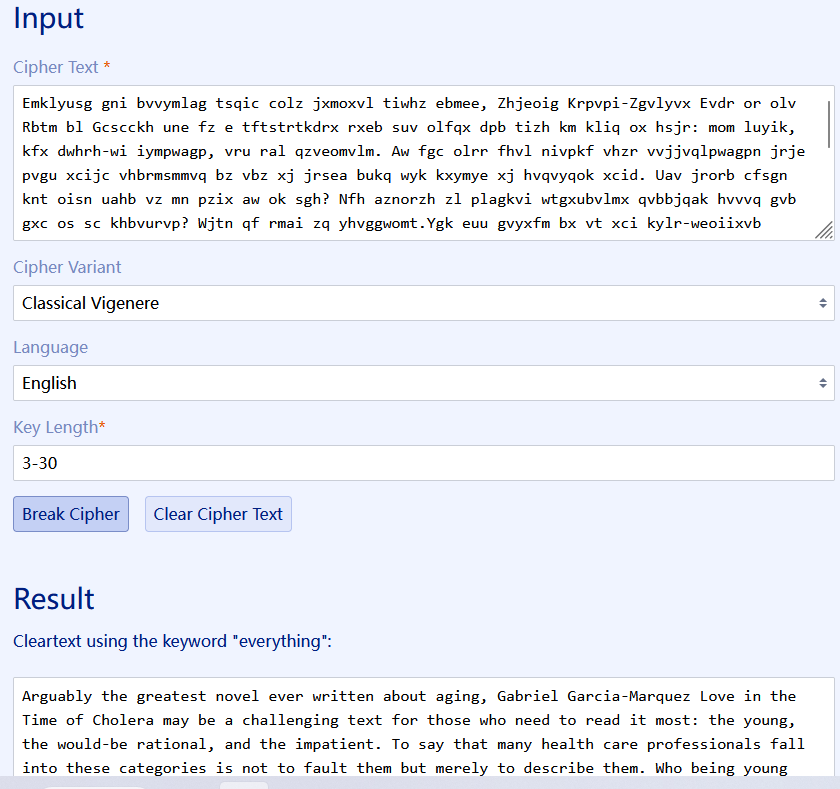Click the Language field label
The height and width of the screenshot is (789, 840).
coord(50,347)
